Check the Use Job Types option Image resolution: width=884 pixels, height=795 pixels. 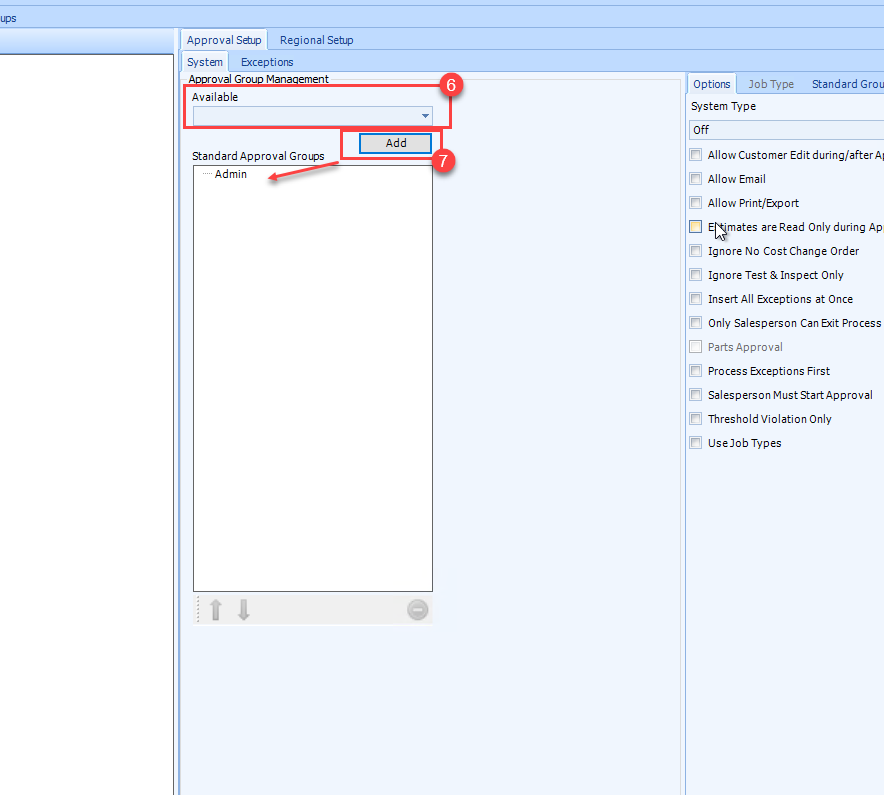click(x=696, y=443)
